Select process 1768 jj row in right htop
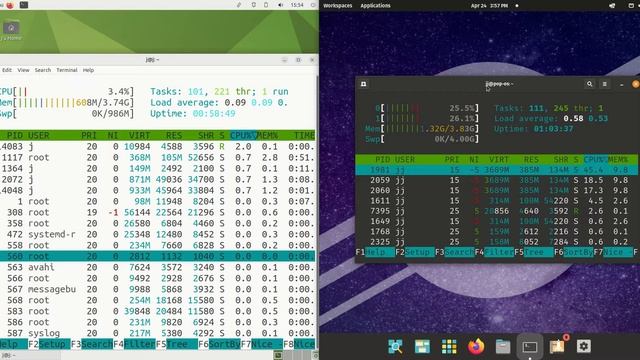 pos(496,231)
